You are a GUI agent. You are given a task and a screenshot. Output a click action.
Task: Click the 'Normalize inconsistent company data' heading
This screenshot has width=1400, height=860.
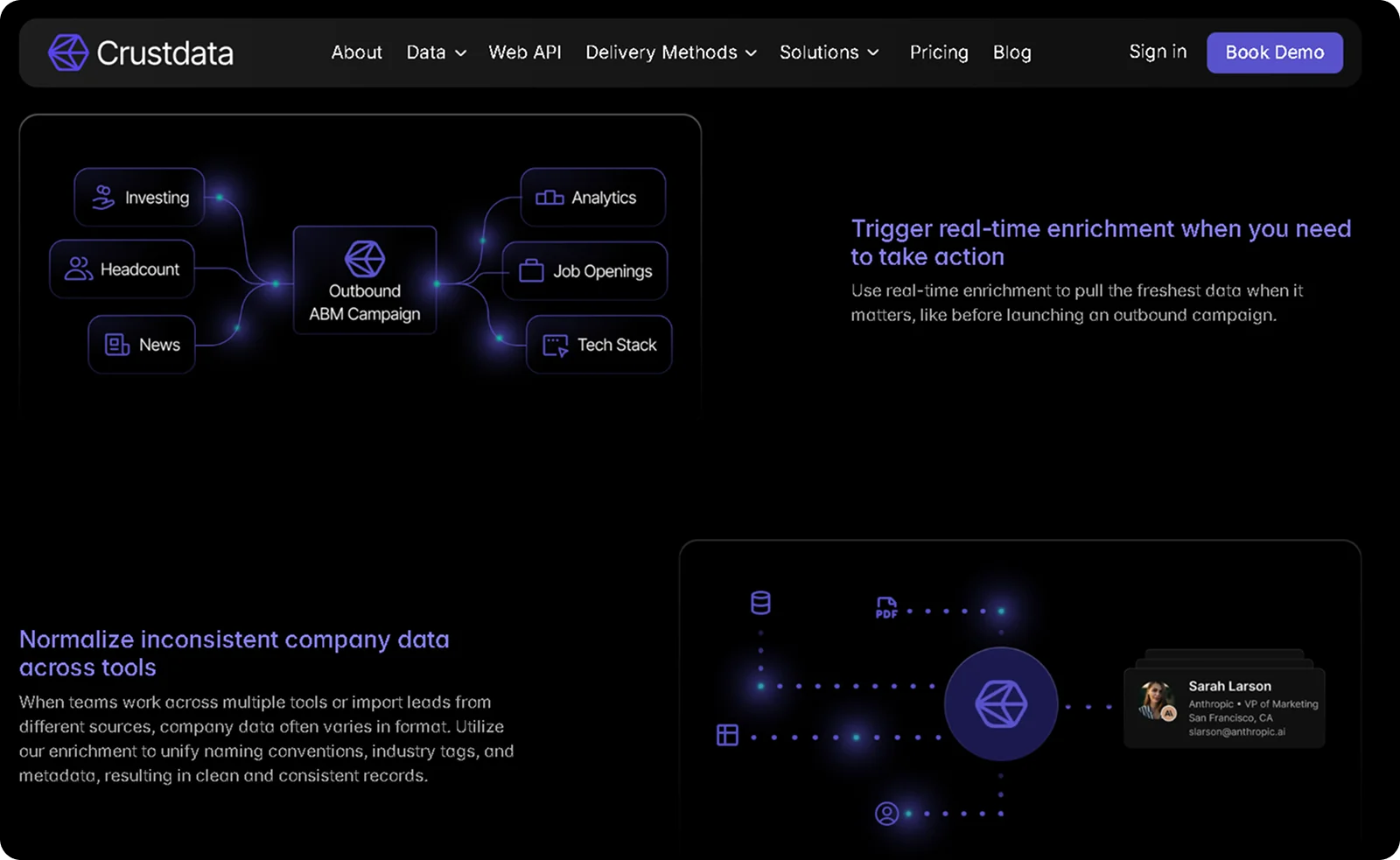(x=234, y=654)
